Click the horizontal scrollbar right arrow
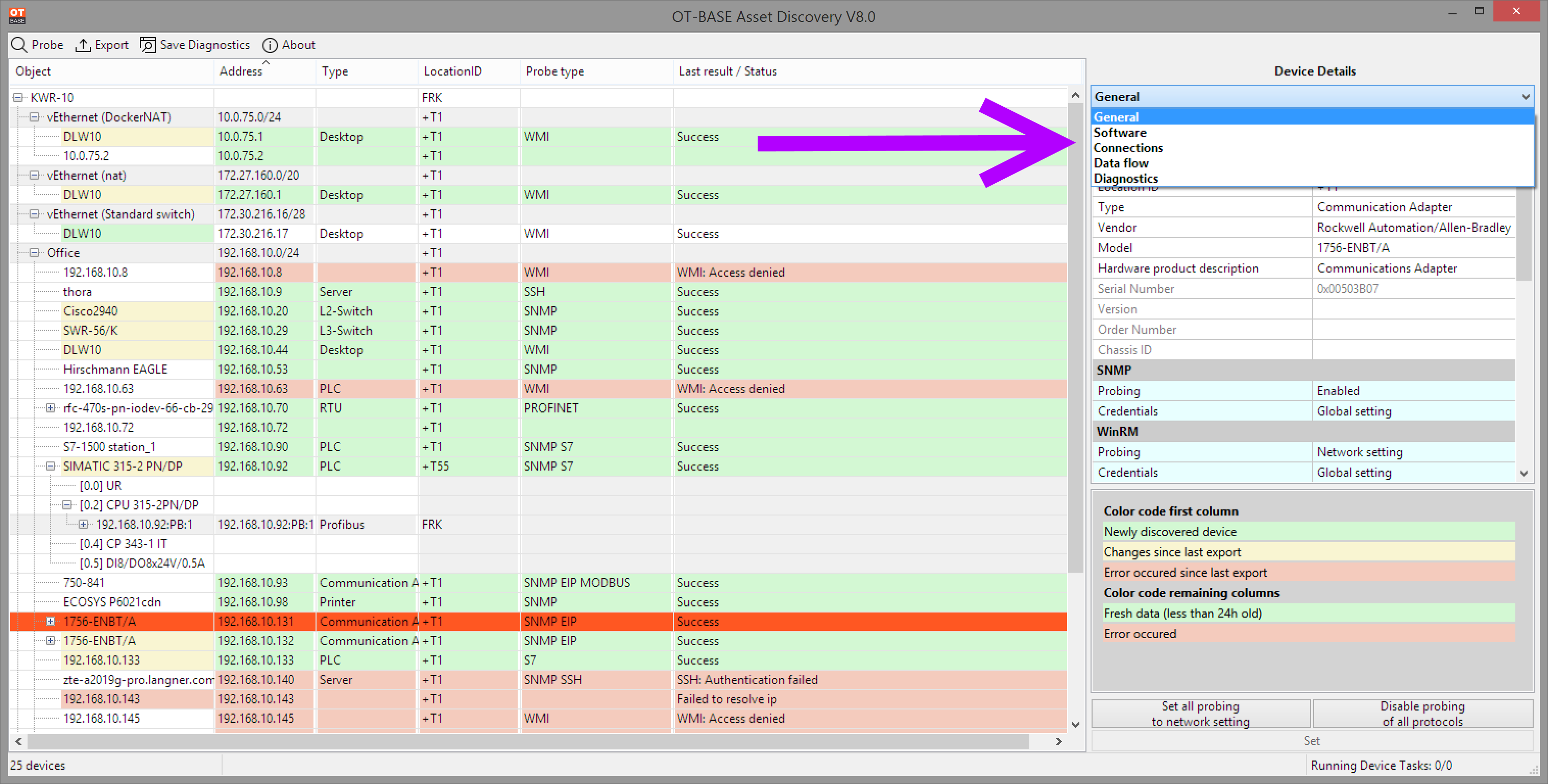1548x784 pixels. (1059, 741)
